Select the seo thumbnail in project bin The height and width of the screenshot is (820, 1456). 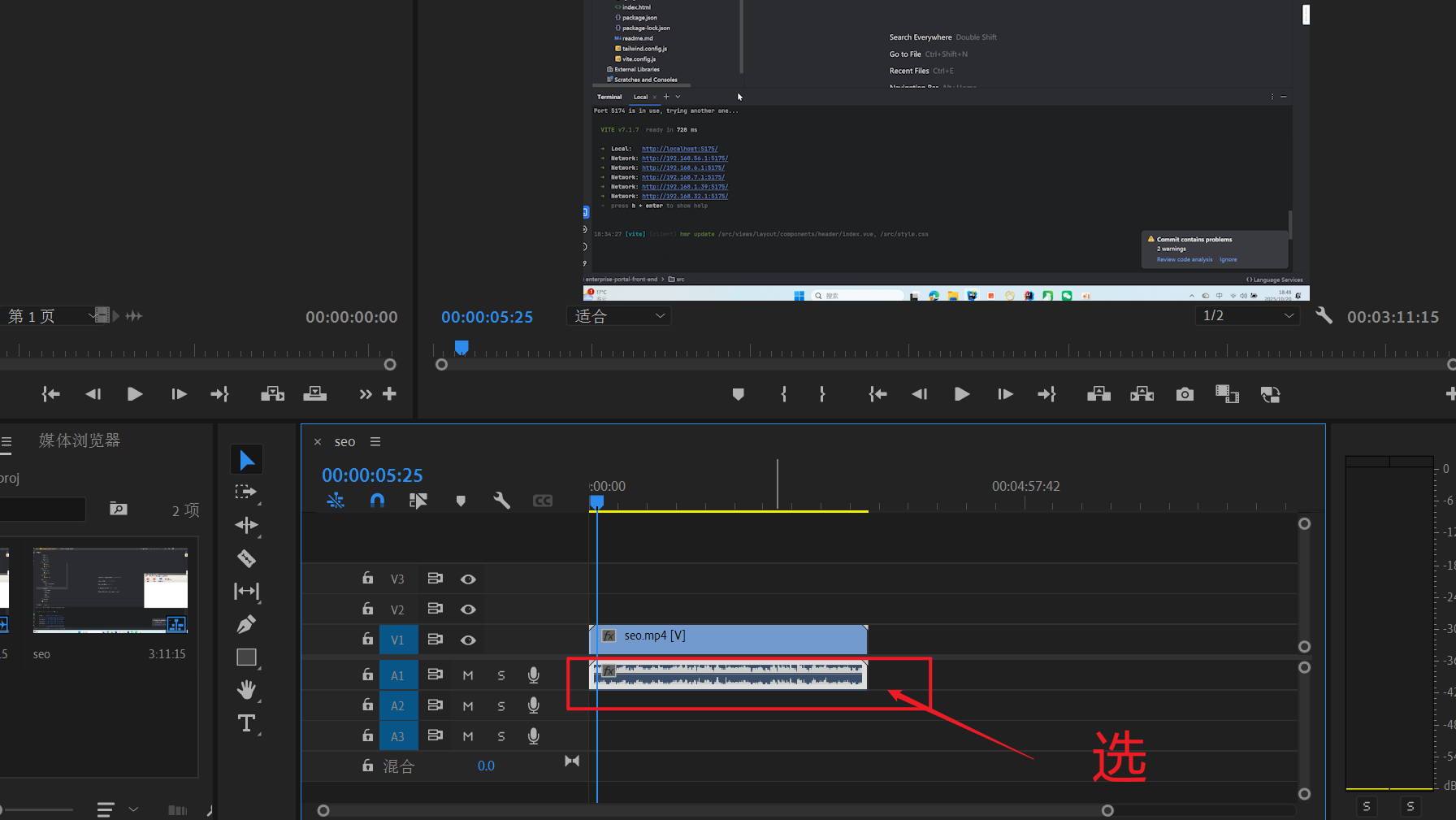110,590
